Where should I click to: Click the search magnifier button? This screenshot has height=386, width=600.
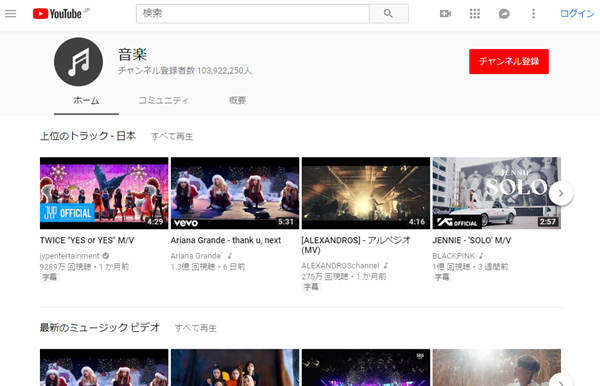point(388,14)
